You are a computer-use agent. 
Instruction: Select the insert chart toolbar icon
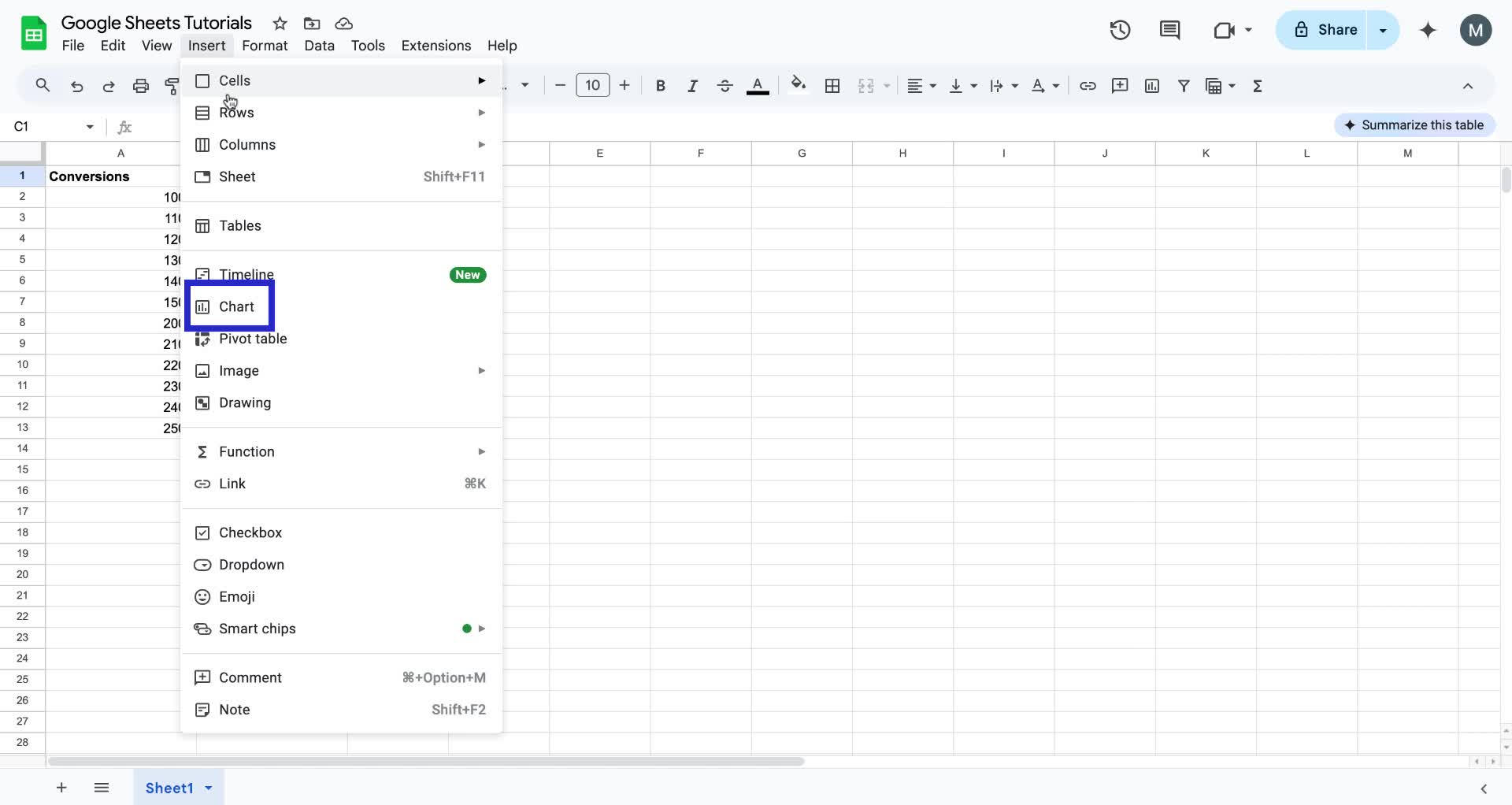click(1152, 85)
